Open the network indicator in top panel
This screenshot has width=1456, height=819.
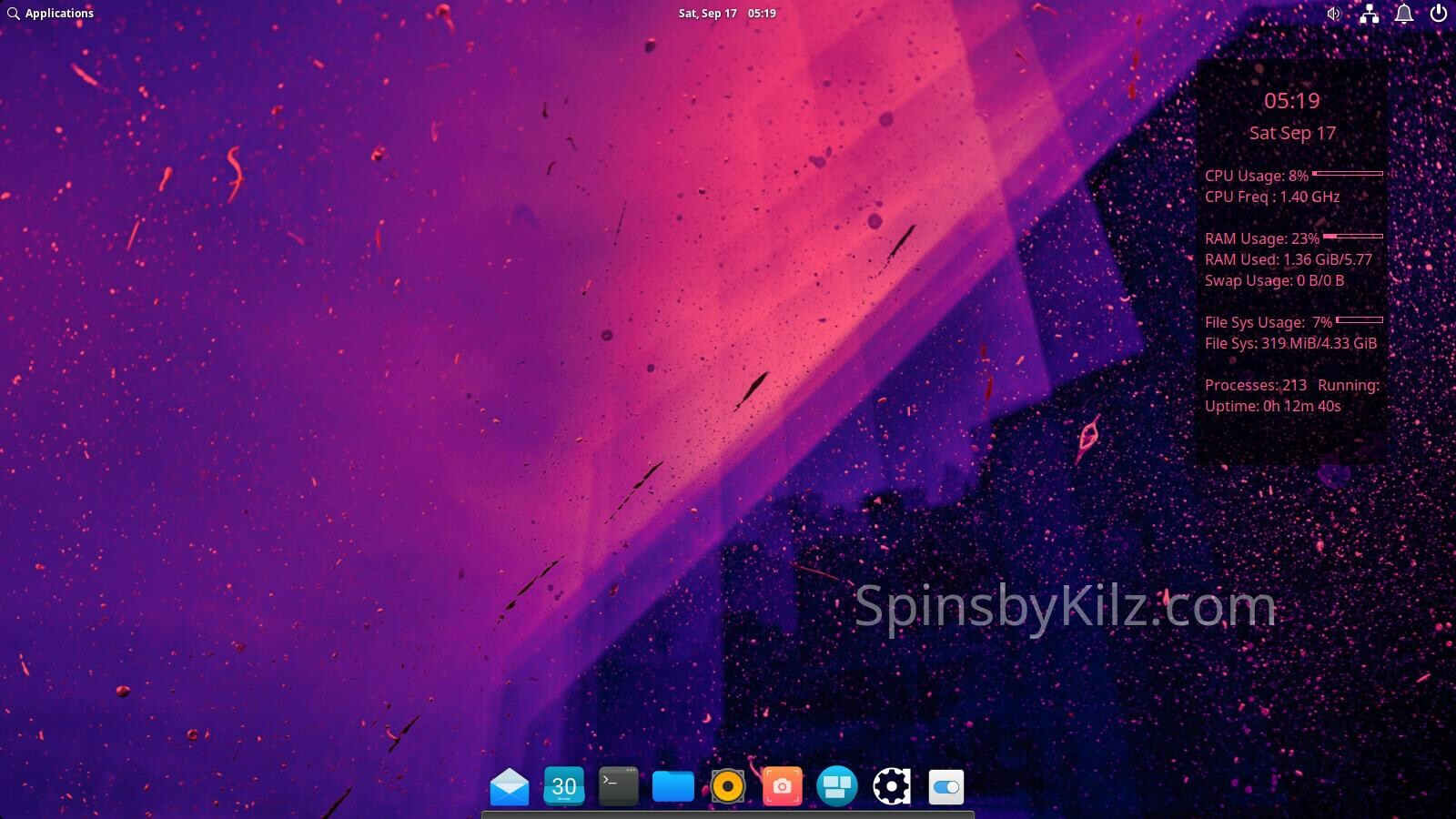pos(1369,14)
